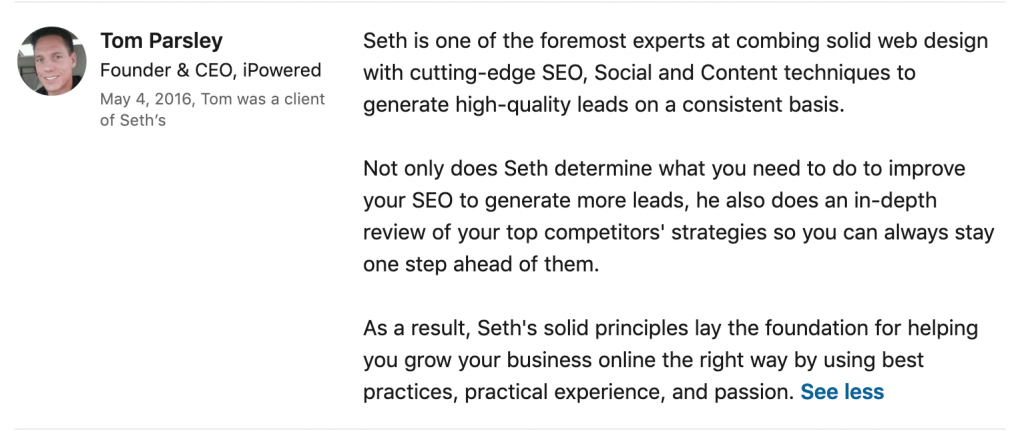Click the "May 4, 2016" date
This screenshot has height=431, width=1024.
147,99
